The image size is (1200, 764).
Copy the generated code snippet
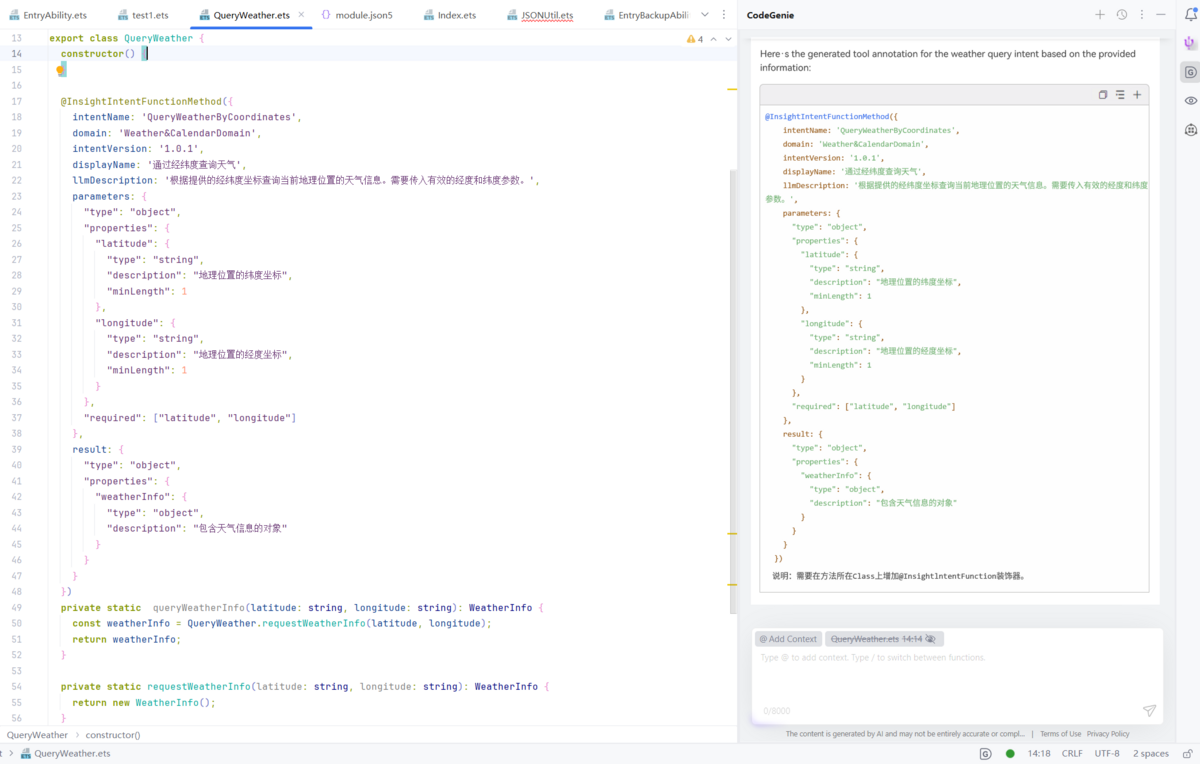pos(1103,95)
